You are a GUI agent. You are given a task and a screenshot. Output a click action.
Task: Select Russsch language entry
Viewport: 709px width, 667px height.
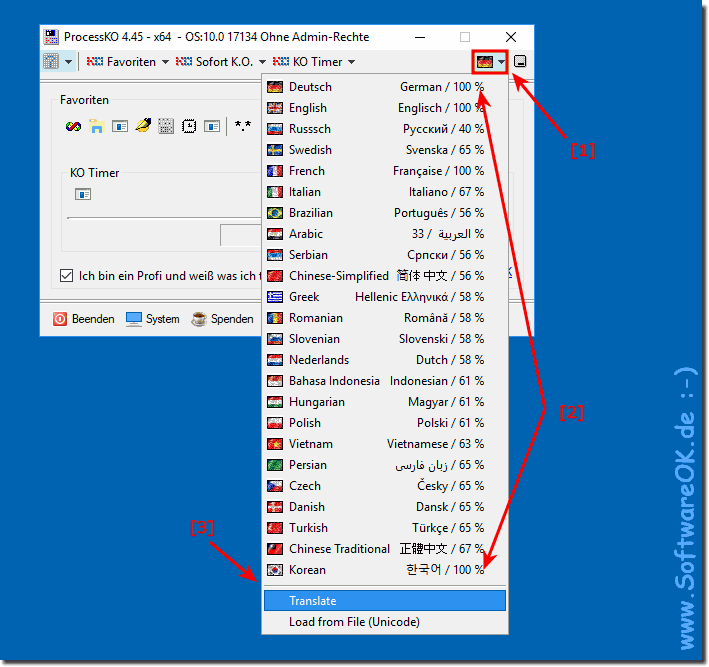click(x=384, y=129)
